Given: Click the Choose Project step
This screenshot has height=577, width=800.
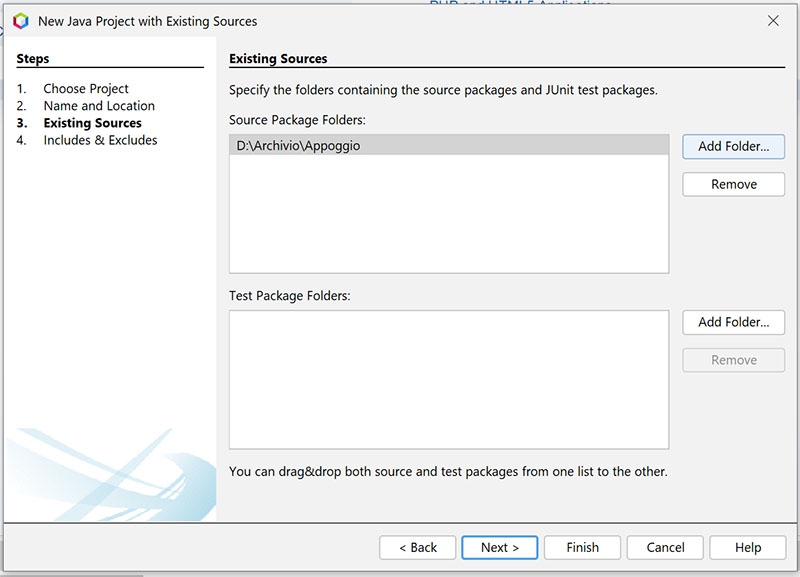Looking at the screenshot, I should [x=86, y=89].
